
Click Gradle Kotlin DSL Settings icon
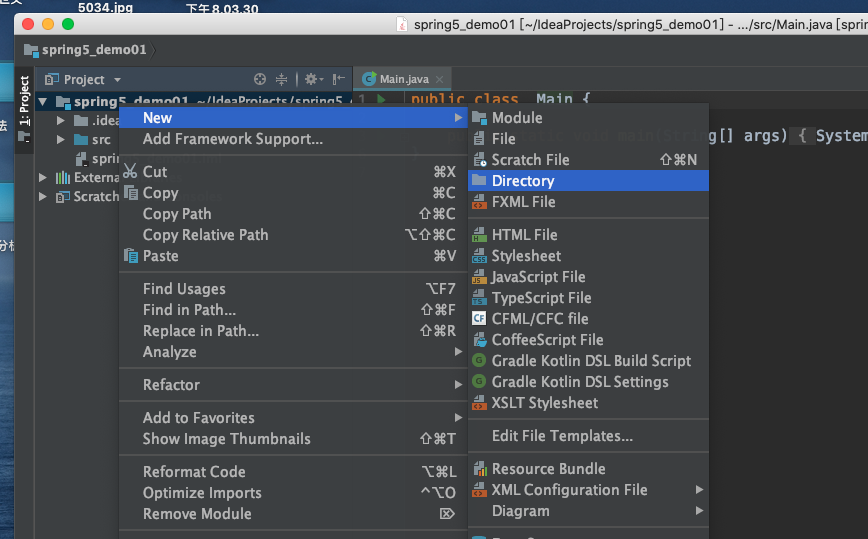pos(479,382)
